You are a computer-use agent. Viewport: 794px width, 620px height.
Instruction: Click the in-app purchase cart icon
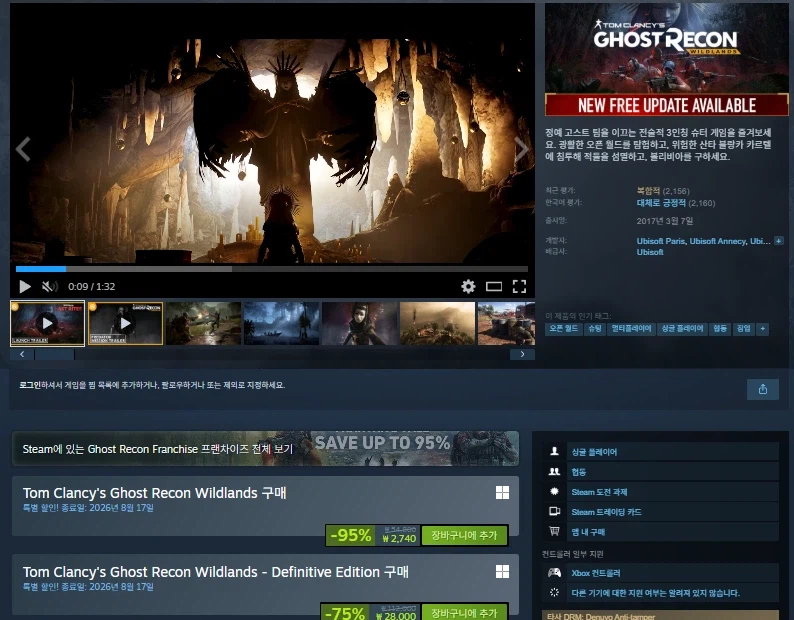[554, 531]
